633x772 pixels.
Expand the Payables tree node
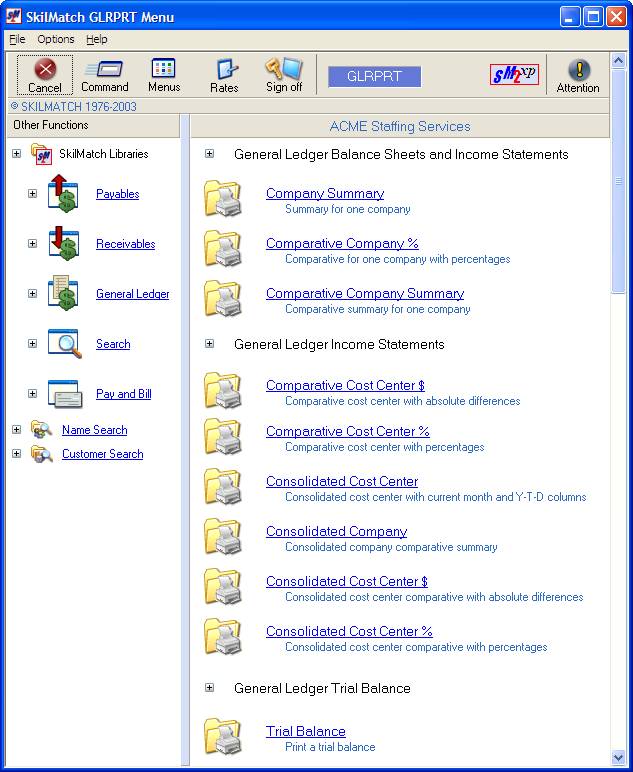(x=32, y=193)
